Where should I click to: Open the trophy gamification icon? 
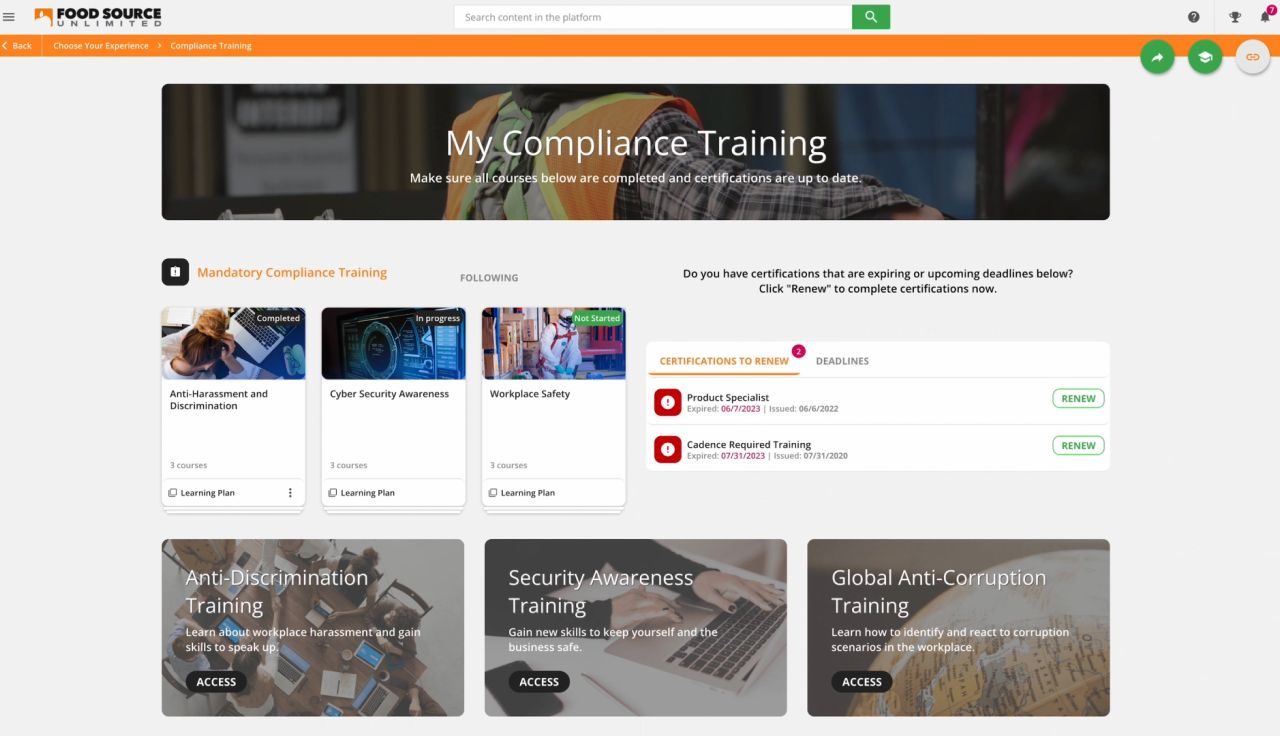tap(1235, 17)
